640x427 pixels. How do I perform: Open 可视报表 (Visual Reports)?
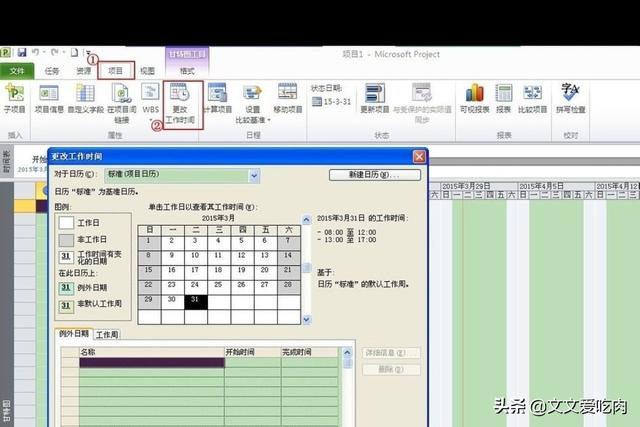475,98
